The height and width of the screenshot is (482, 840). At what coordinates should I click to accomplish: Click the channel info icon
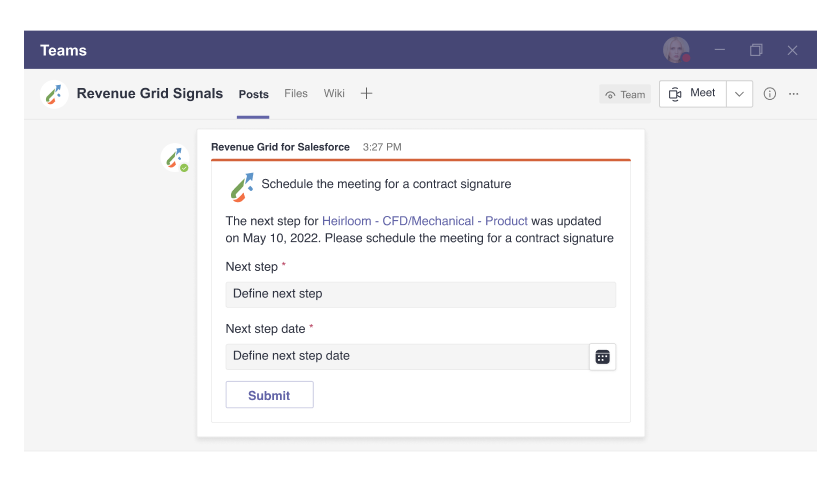769,94
